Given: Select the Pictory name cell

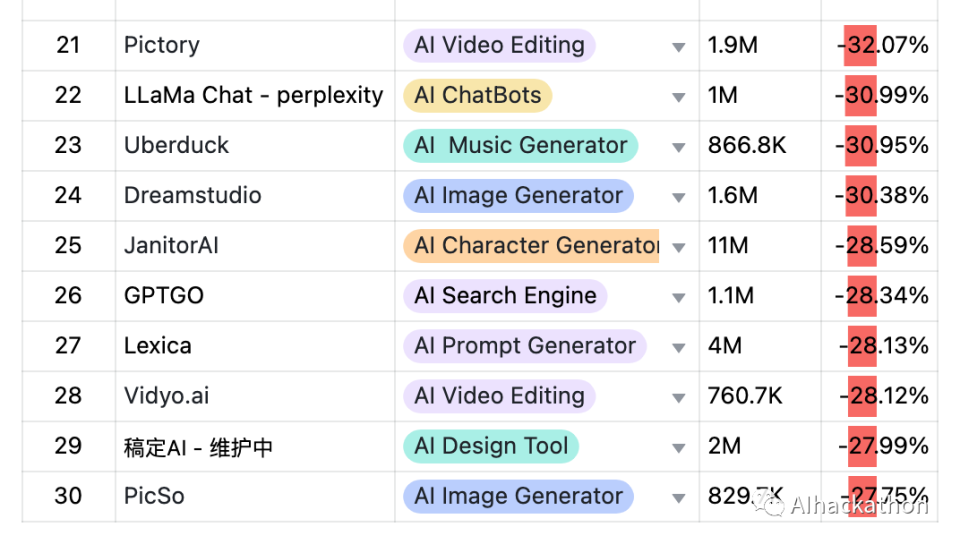Looking at the screenshot, I should (x=162, y=46).
